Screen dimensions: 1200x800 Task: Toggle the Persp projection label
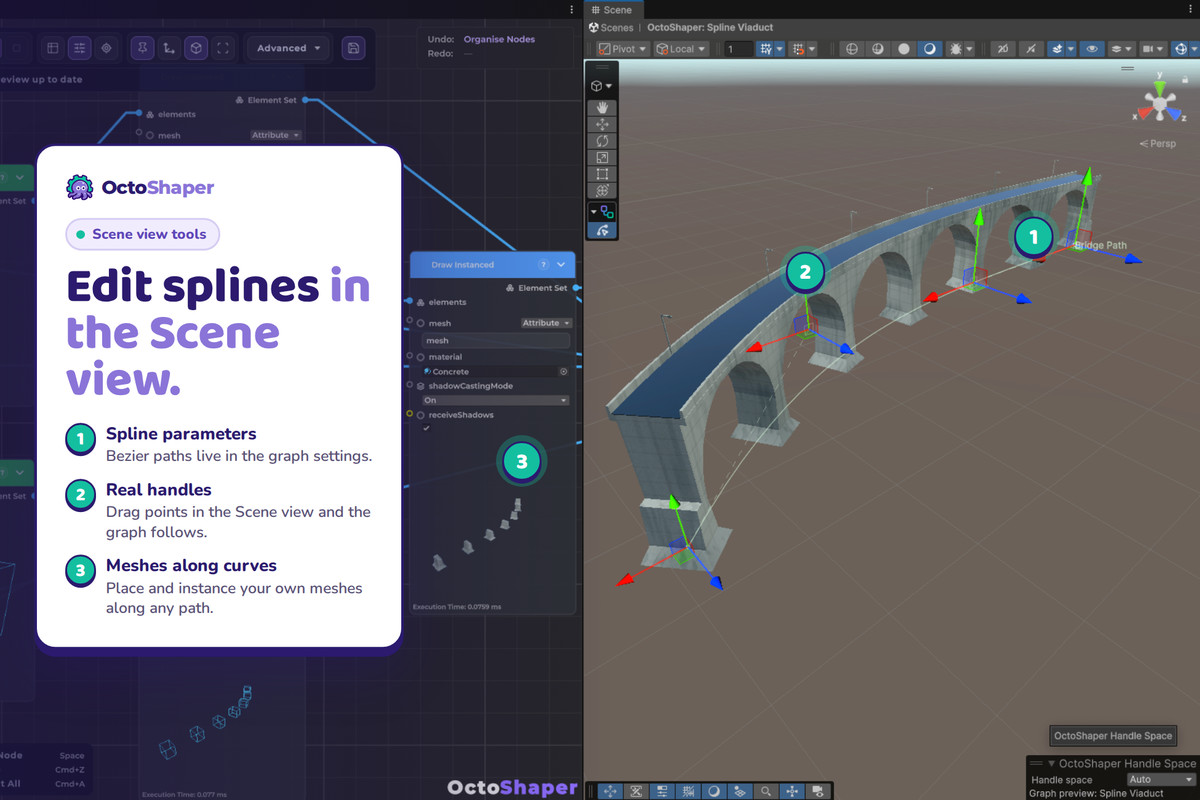1158,144
